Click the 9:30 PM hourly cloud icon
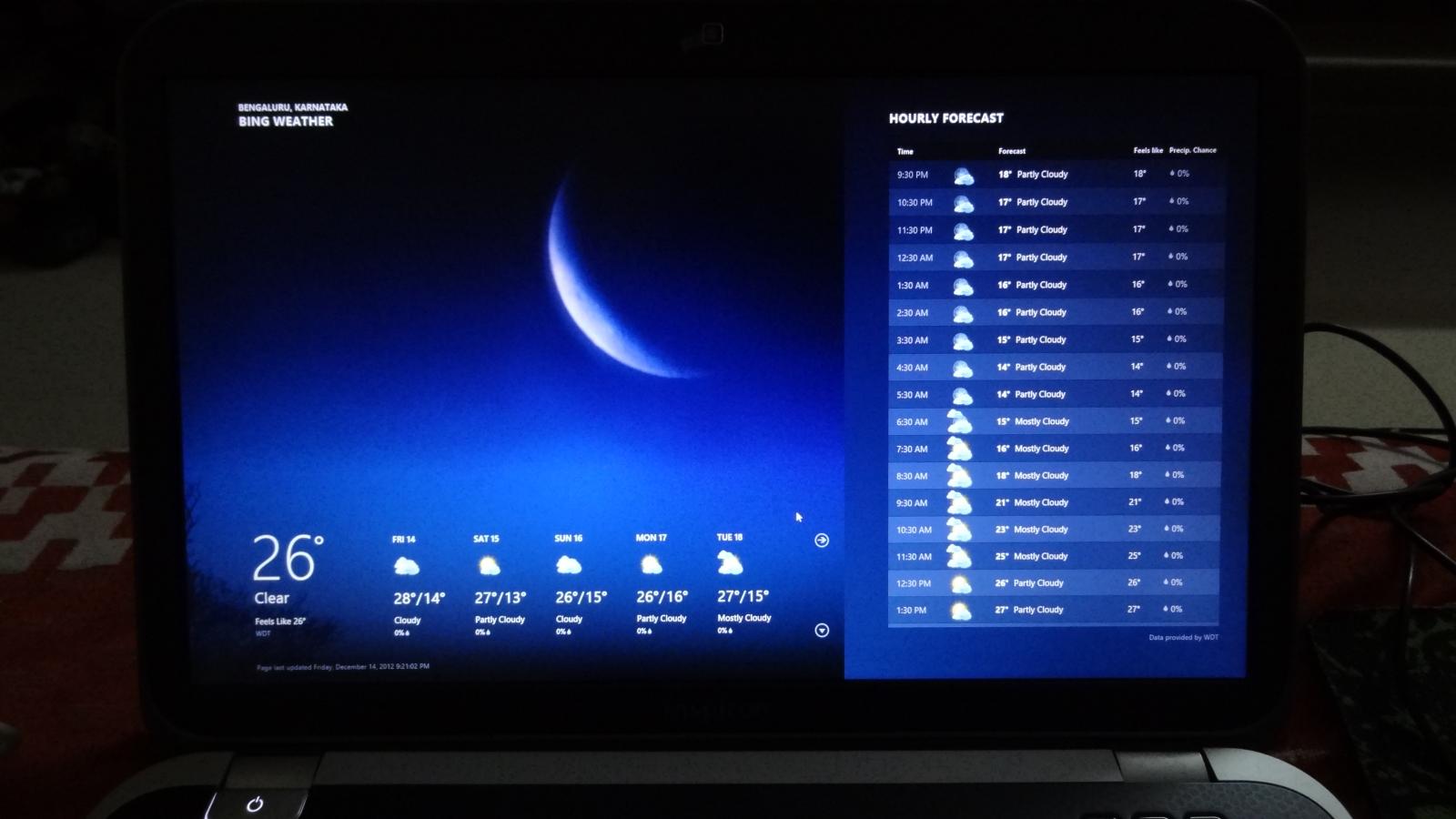The image size is (1456, 819). pyautogui.click(x=963, y=176)
